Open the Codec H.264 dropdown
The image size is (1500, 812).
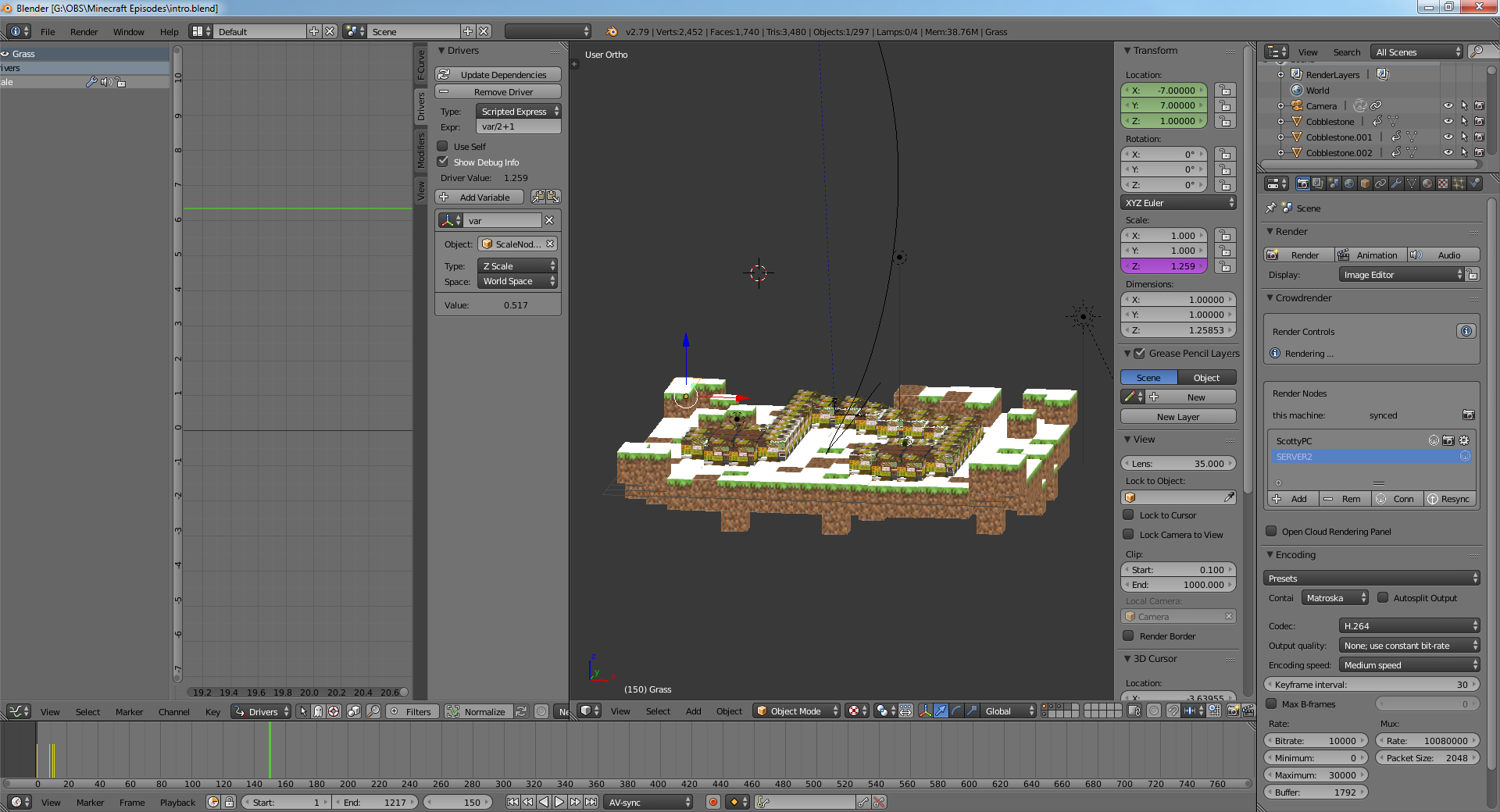1409,625
